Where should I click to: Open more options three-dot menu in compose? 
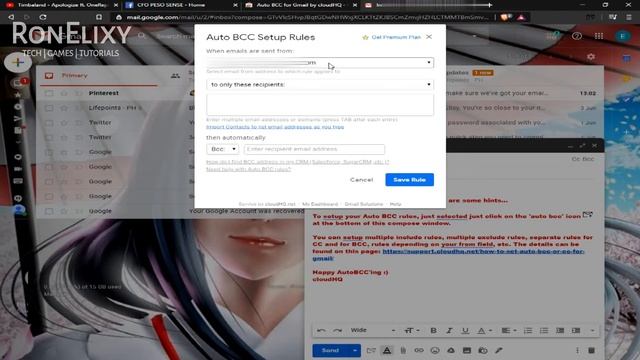[577, 350]
